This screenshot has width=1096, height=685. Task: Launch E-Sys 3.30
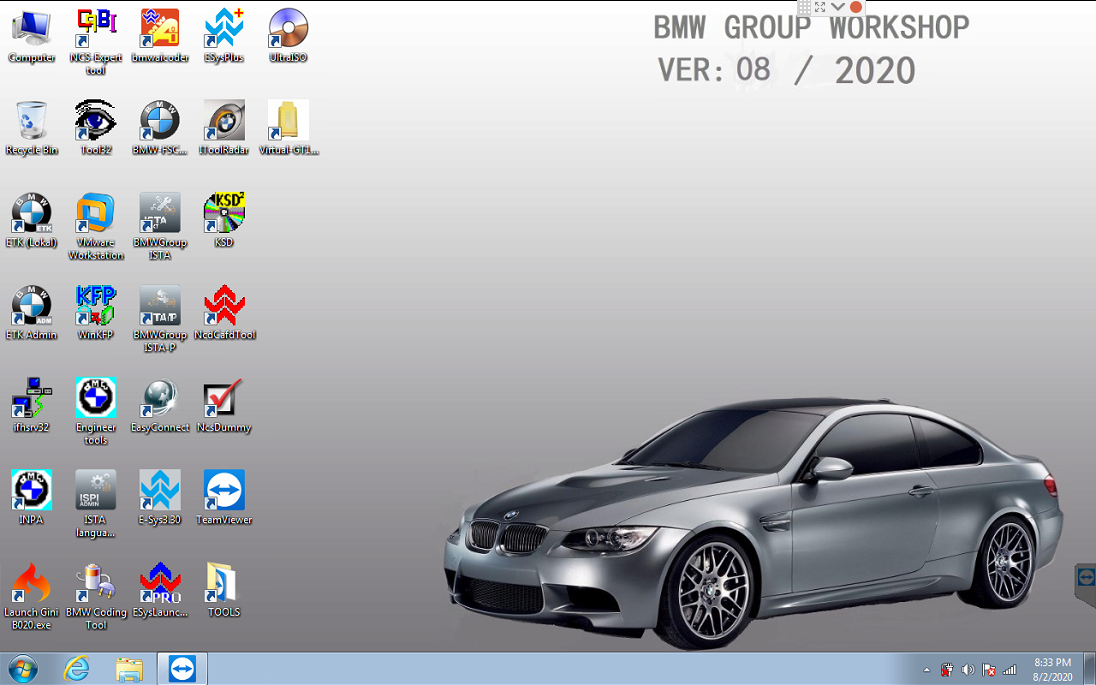pos(160,490)
